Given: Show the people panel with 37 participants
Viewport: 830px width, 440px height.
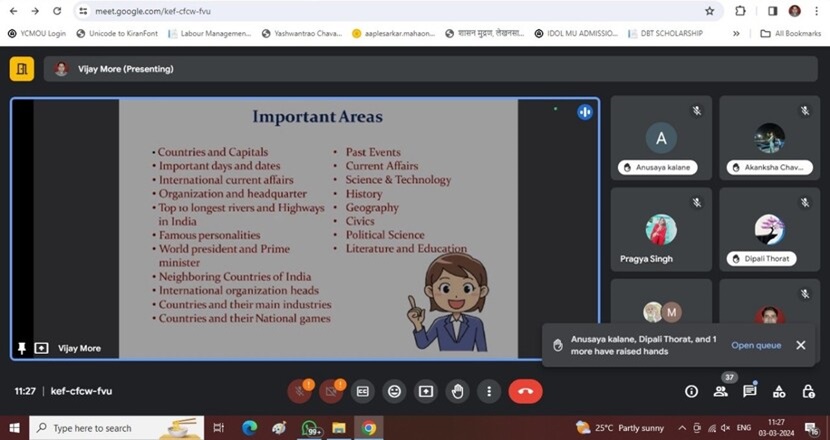Looking at the screenshot, I should pos(720,391).
